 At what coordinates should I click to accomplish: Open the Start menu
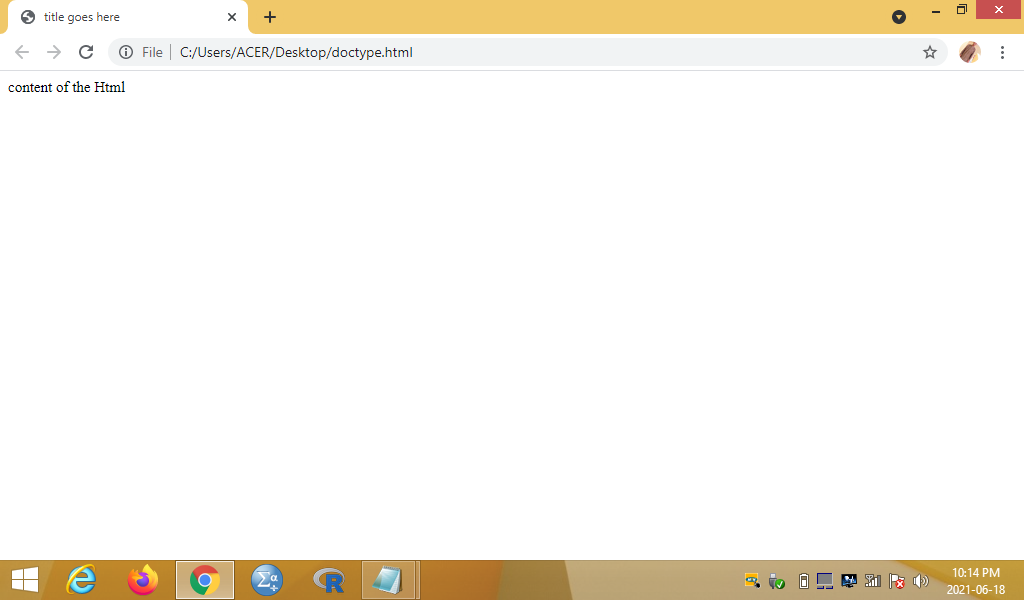[x=24, y=580]
